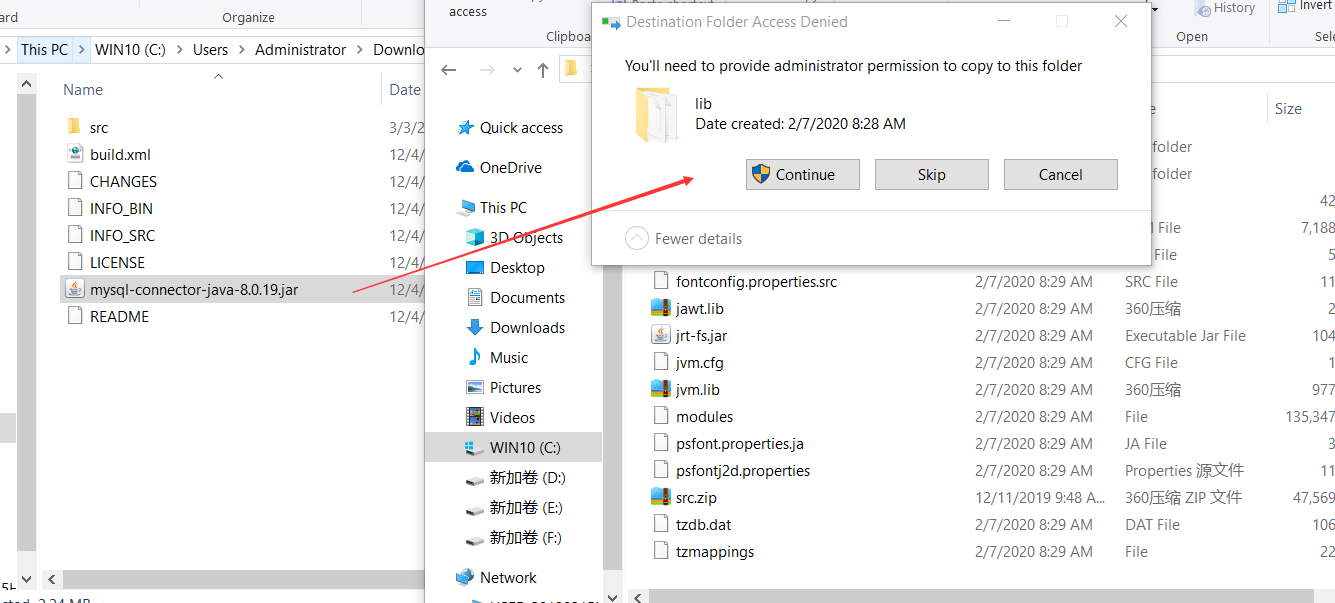Click the lib folder icon in the dialog
This screenshot has height=603, width=1335.
[655, 114]
